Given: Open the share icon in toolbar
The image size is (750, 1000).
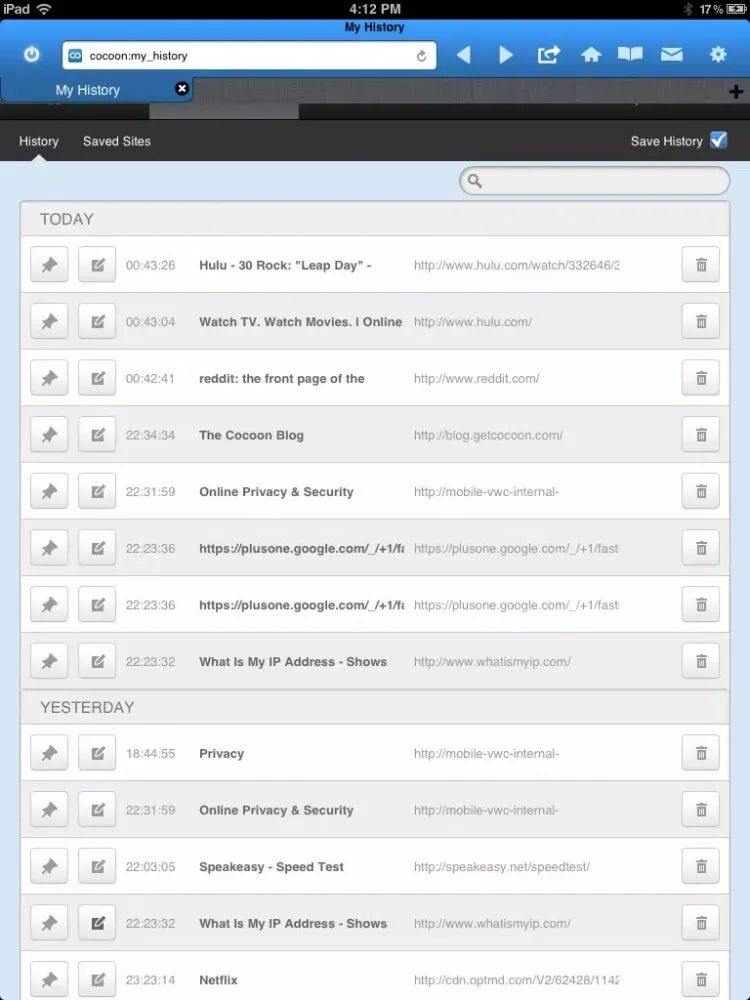Looking at the screenshot, I should 548,55.
